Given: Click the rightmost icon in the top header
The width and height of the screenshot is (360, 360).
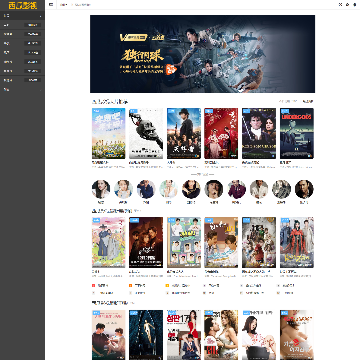Looking at the screenshot, I should (353, 5).
